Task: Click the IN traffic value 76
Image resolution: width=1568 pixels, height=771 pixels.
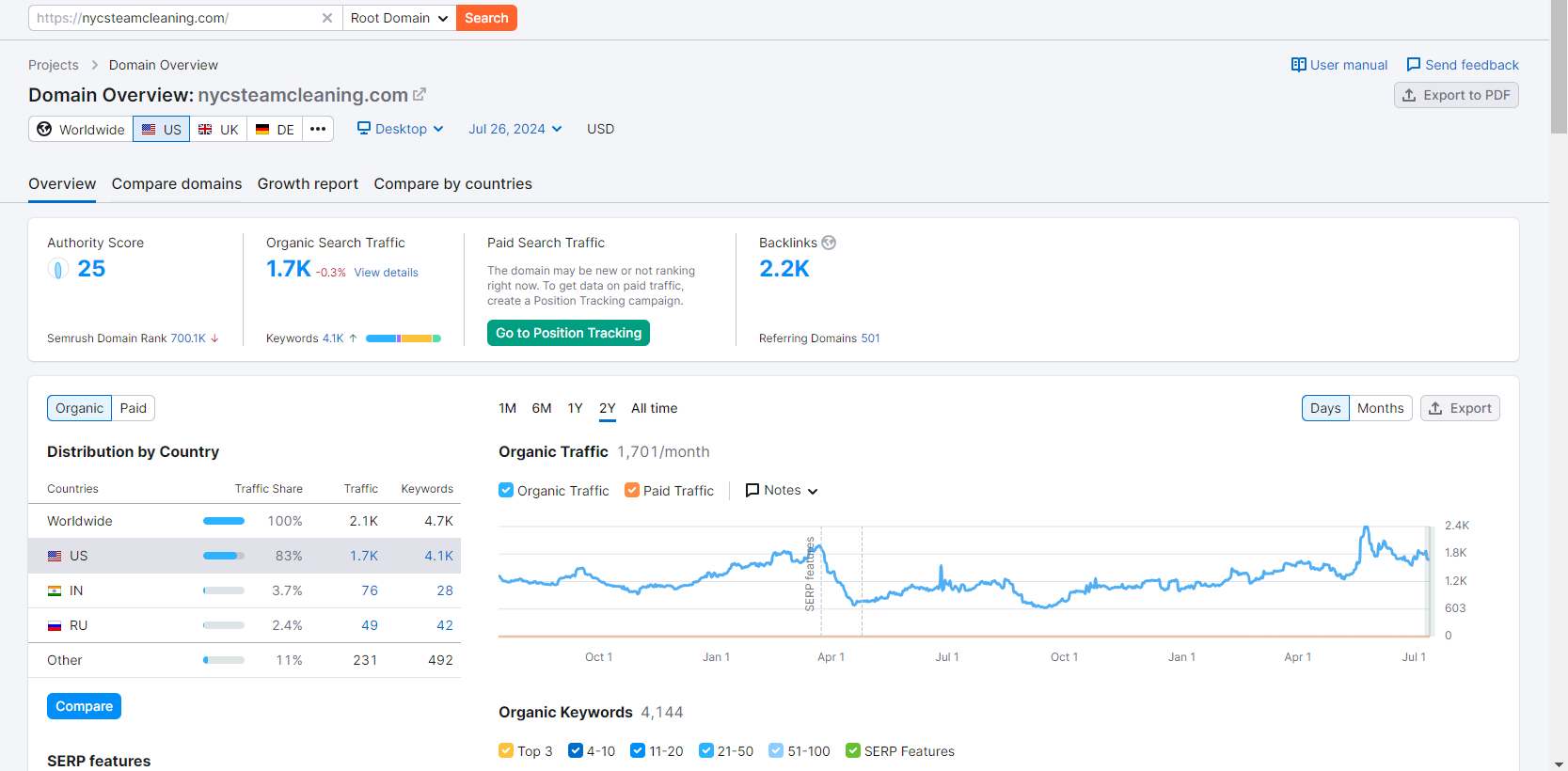Action: 370,590
